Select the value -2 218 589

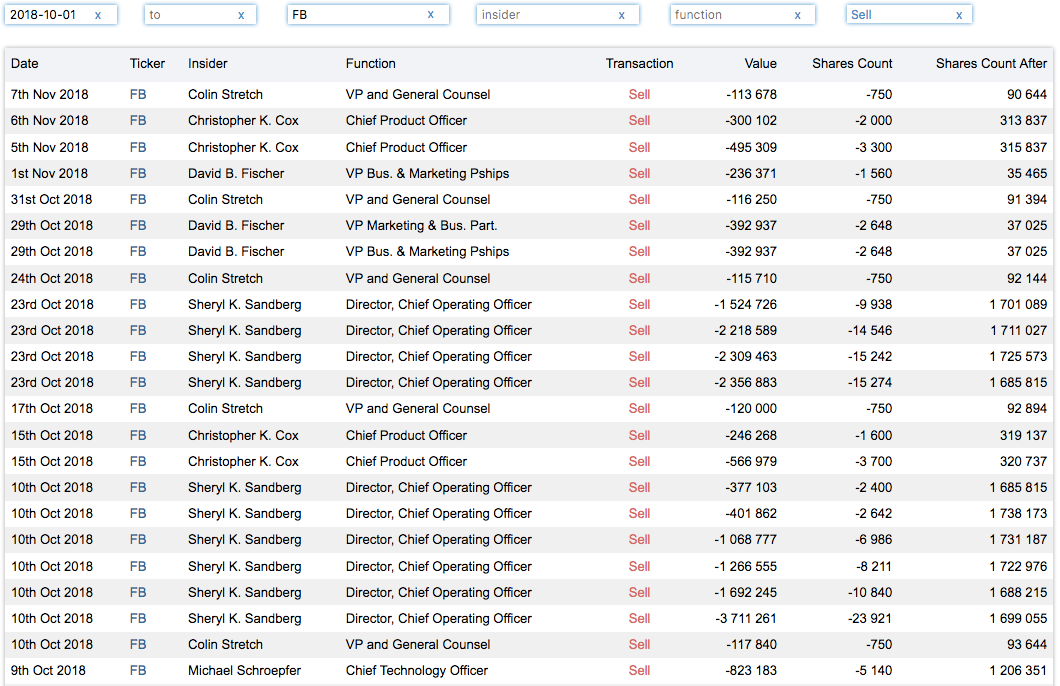point(746,330)
